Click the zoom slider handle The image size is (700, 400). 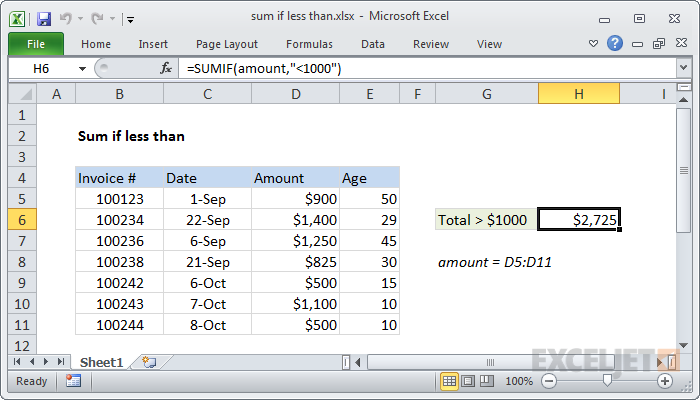[x=606, y=381]
